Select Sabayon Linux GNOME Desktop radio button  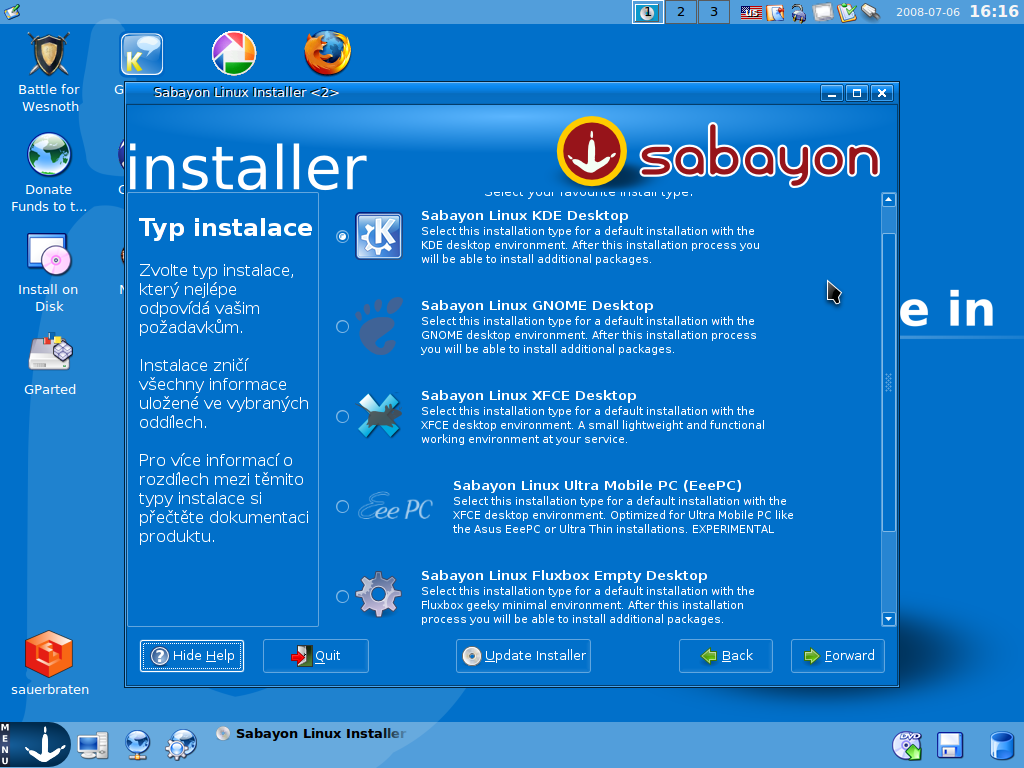342,327
